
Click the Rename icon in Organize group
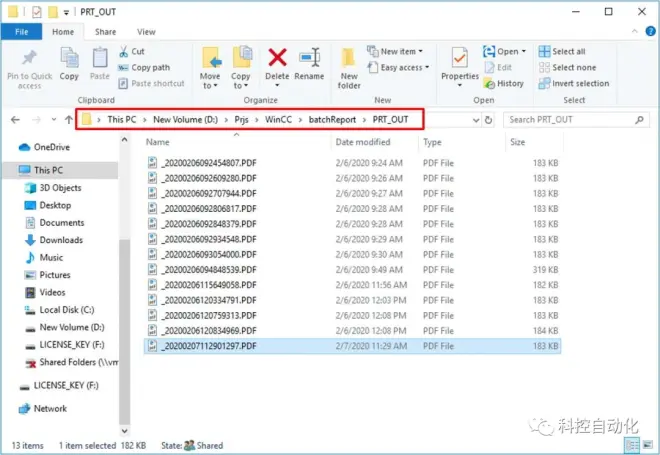[x=309, y=58]
